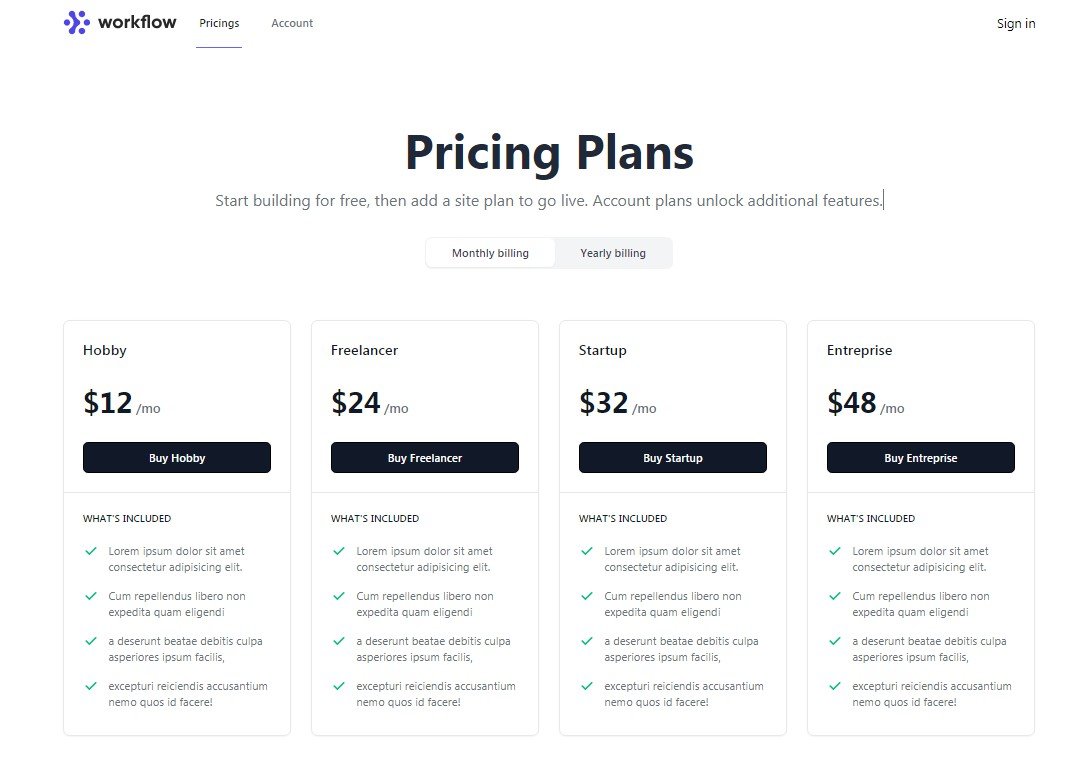Click the Buy Freelancer button
This screenshot has width=1091, height=757.
pyautogui.click(x=424, y=457)
